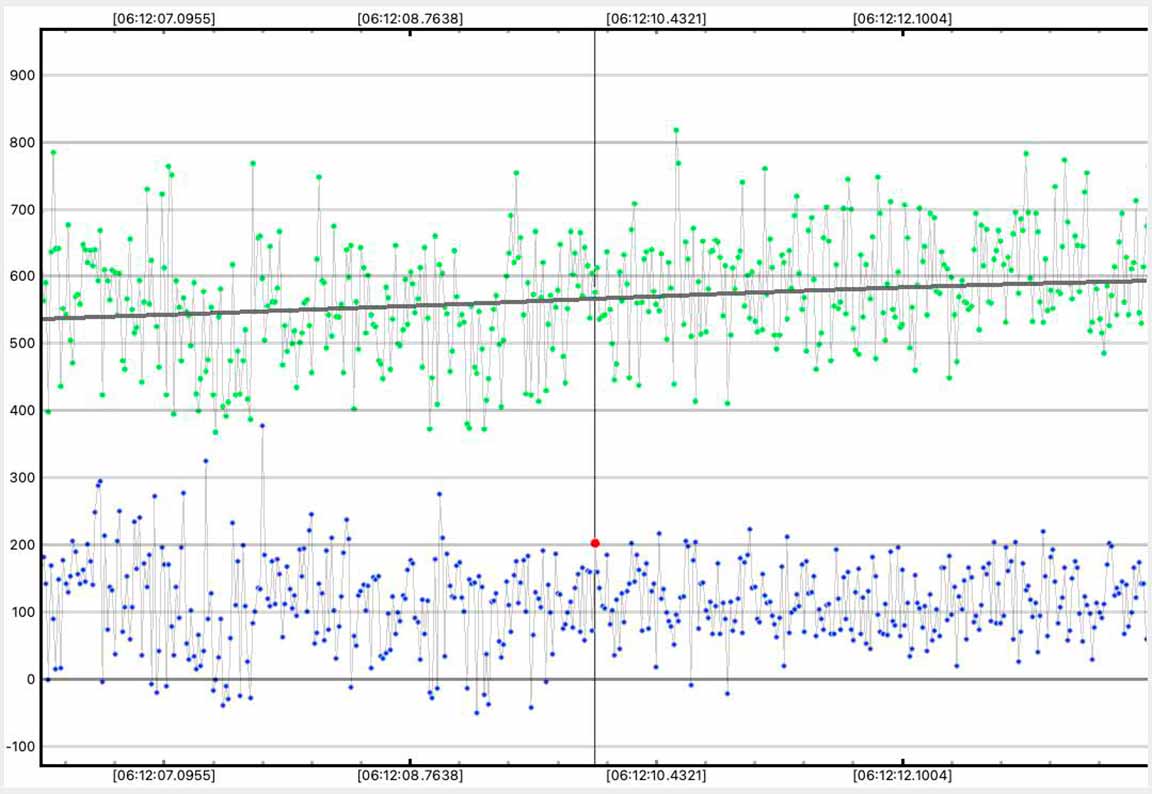
Task: Click the 300 Y-axis label
Action: (22, 478)
